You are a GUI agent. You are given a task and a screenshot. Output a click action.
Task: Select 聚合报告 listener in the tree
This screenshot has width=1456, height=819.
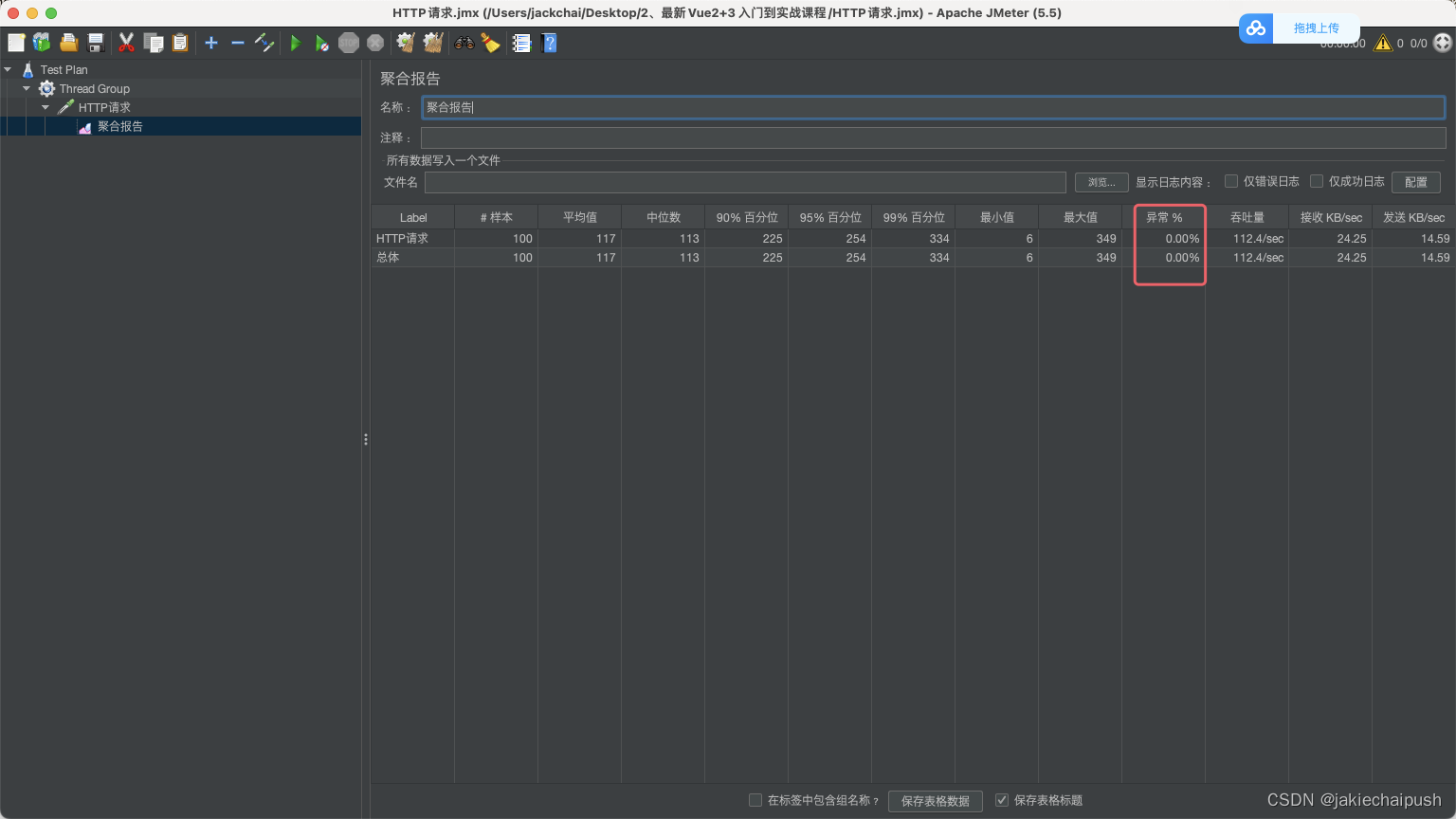pos(120,126)
